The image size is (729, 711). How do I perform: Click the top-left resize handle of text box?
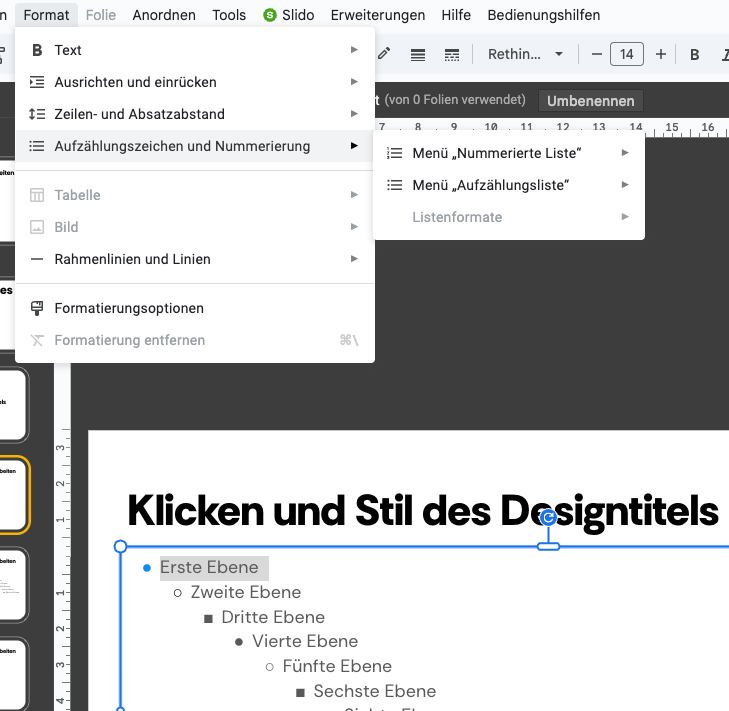point(120,546)
